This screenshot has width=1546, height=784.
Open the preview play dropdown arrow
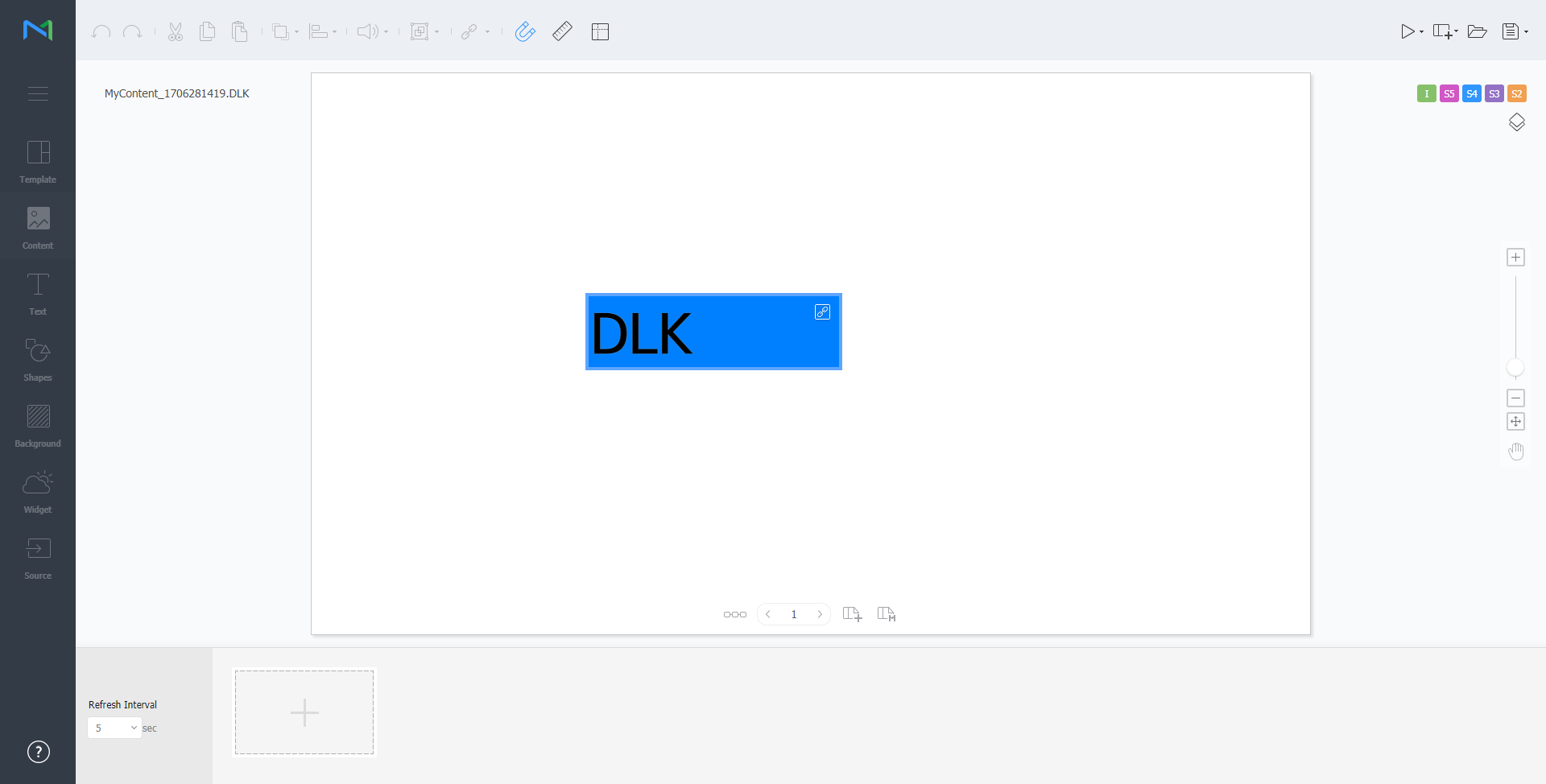pyautogui.click(x=1421, y=32)
